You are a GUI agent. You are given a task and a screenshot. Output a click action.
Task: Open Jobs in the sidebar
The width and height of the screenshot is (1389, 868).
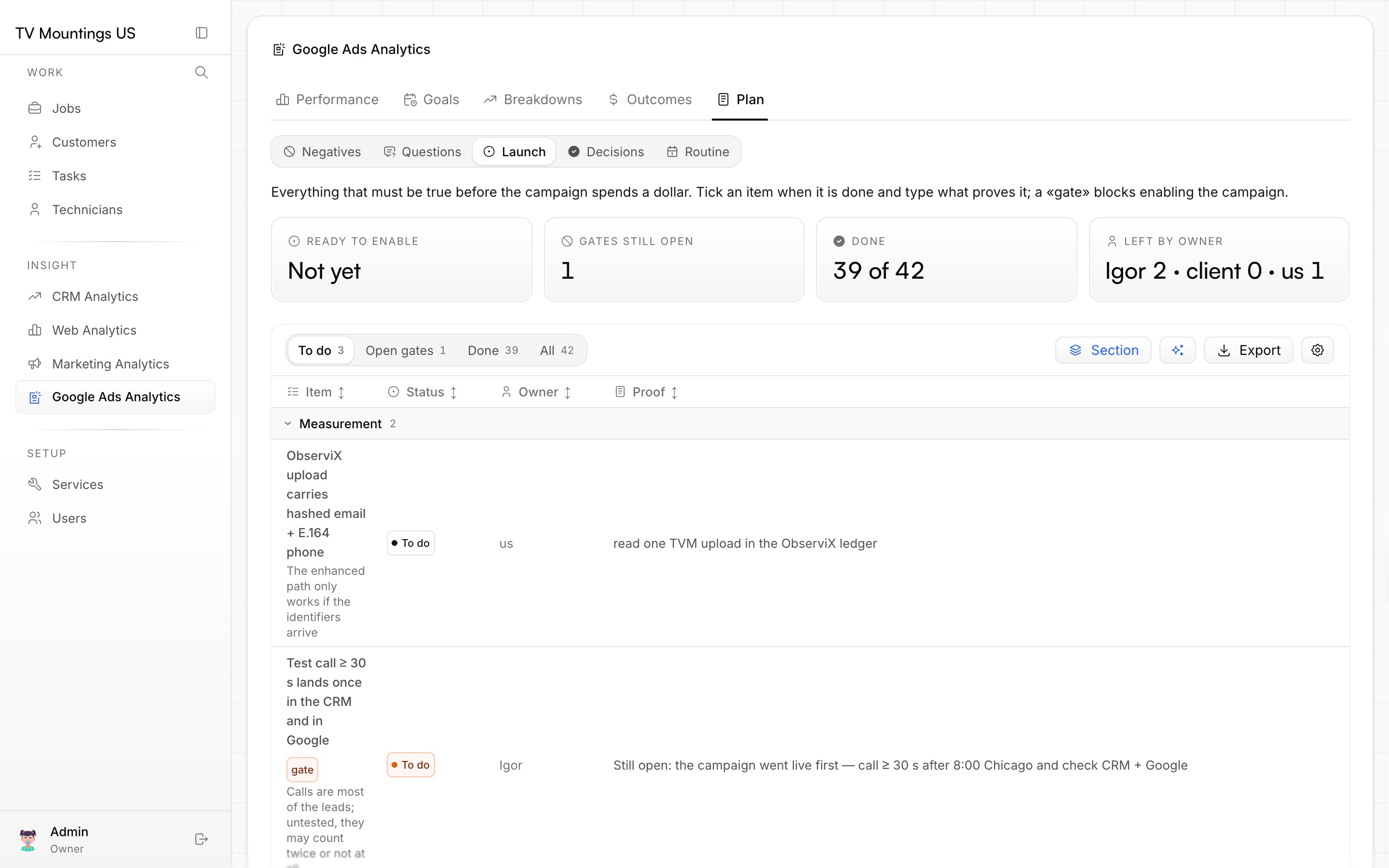coord(115,108)
